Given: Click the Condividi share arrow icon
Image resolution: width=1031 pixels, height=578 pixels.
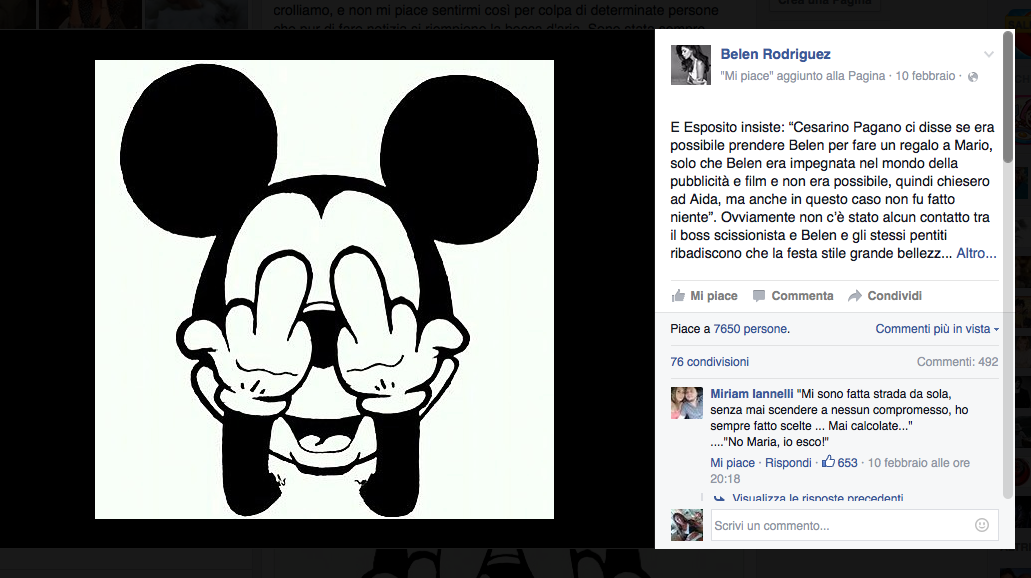Looking at the screenshot, I should pos(855,296).
